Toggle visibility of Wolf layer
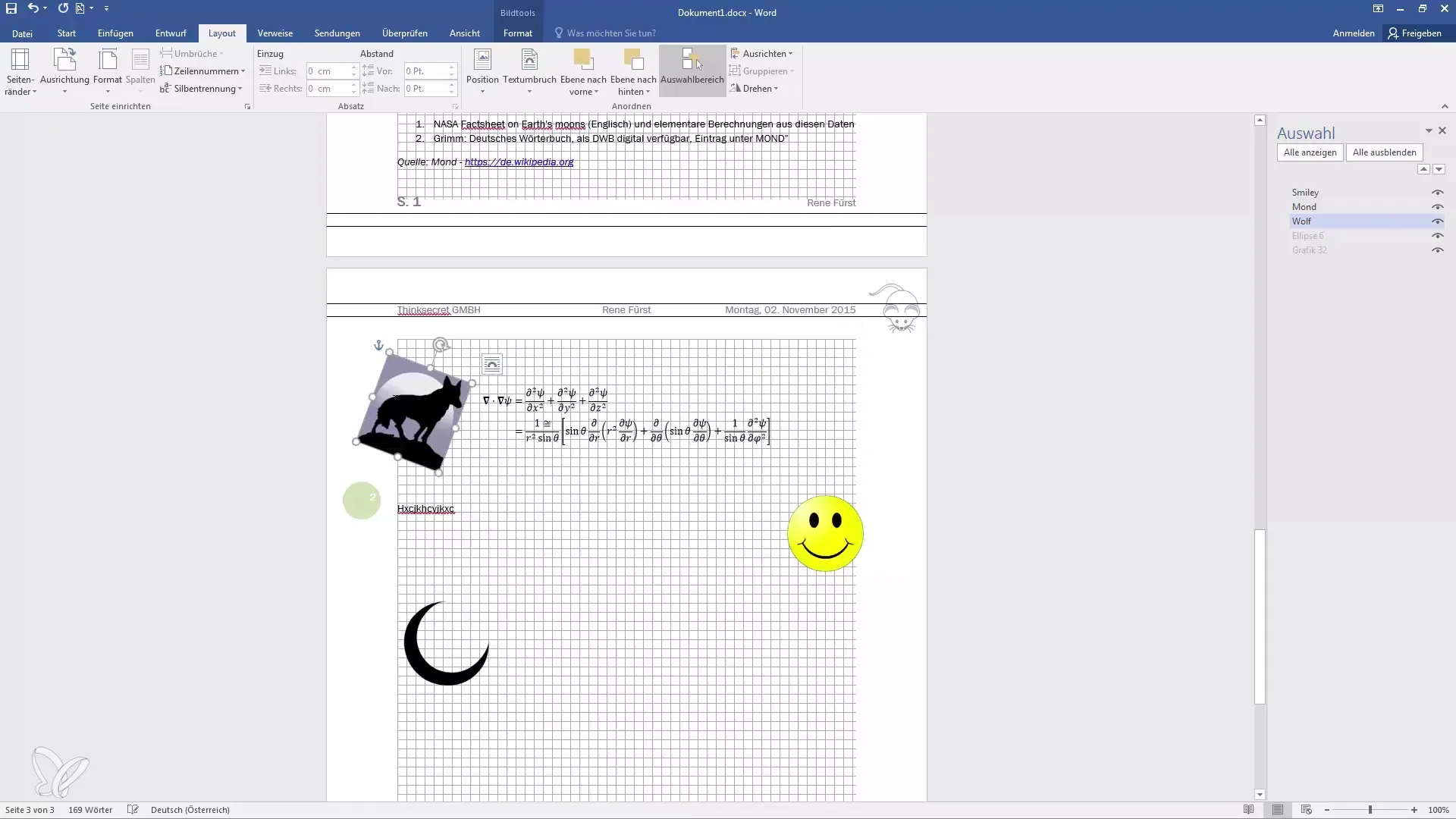Image resolution: width=1456 pixels, height=819 pixels. pyautogui.click(x=1438, y=221)
